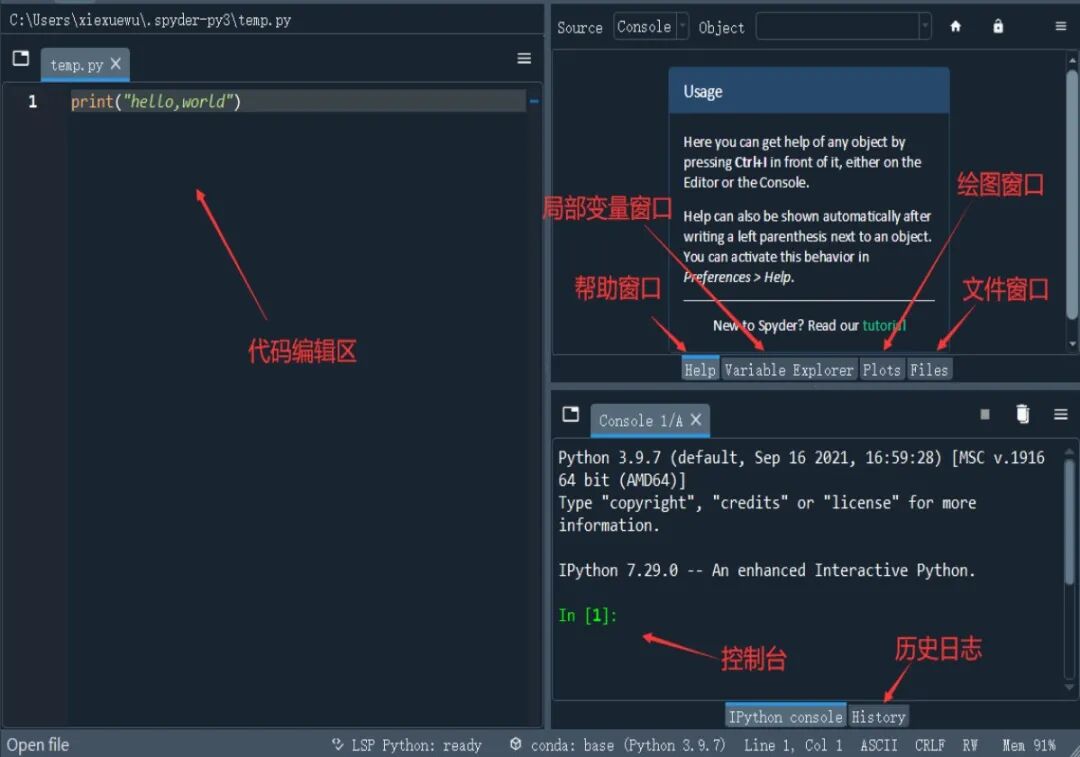Switch to the Plots tab
Viewport: 1080px width, 757px height.
coord(882,370)
